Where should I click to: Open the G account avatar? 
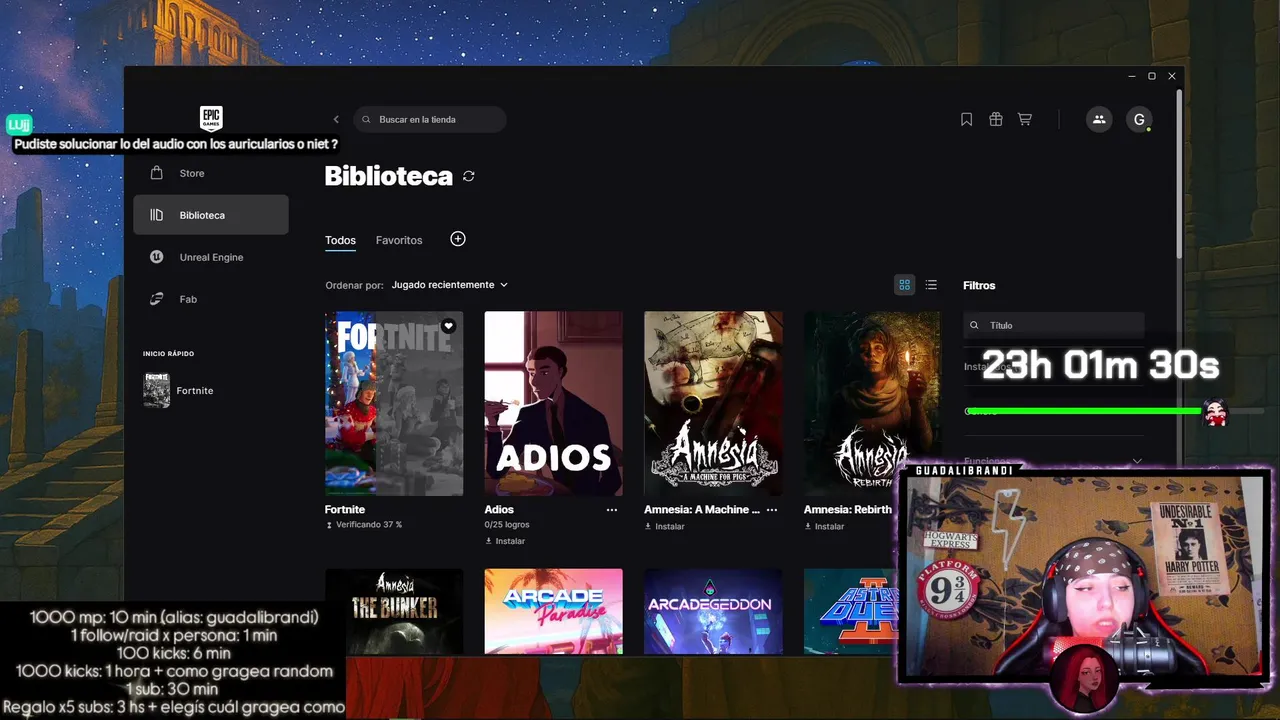[x=1139, y=119]
